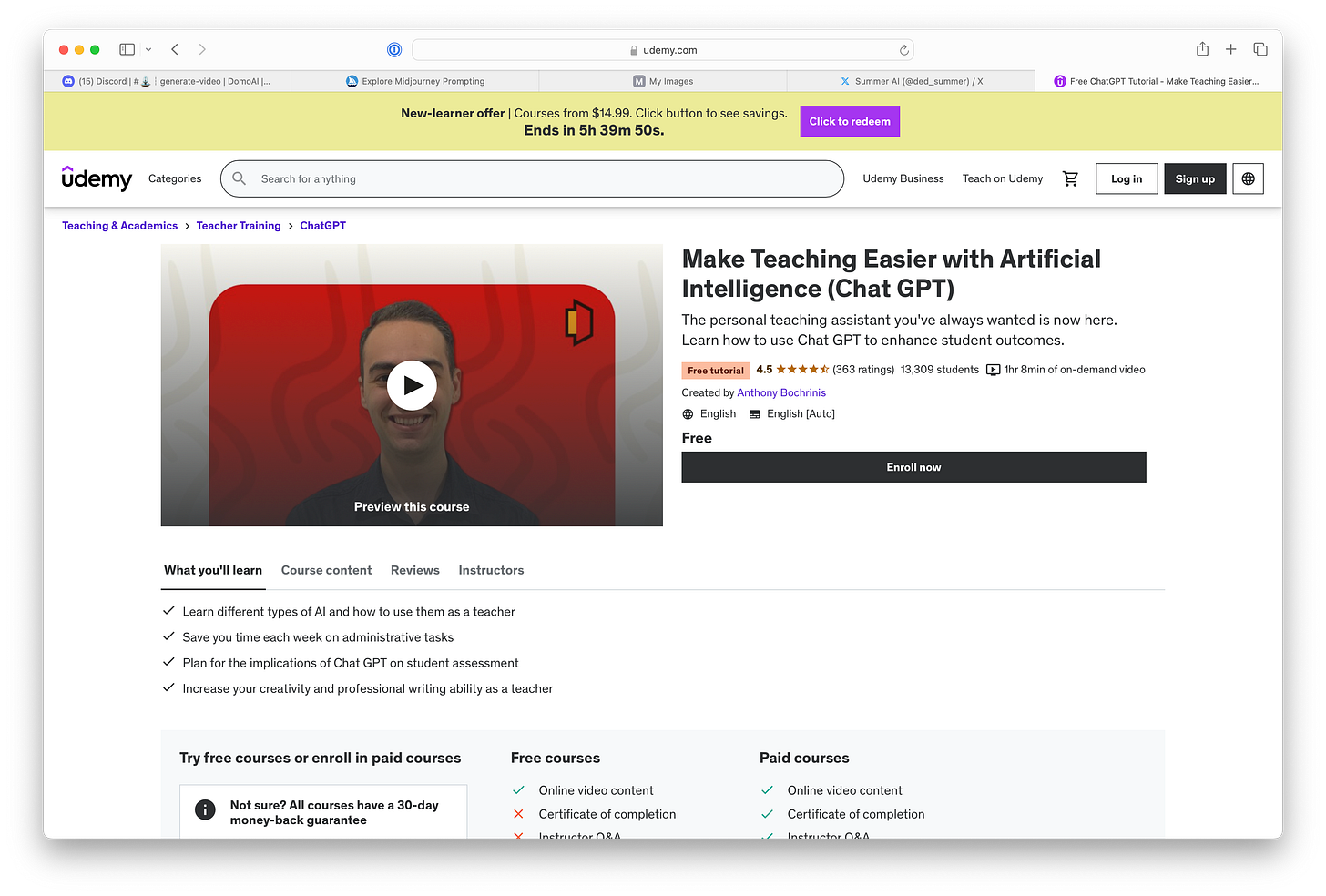The image size is (1326, 896).
Task: Click the 13,309 students text
Action: 940,370
